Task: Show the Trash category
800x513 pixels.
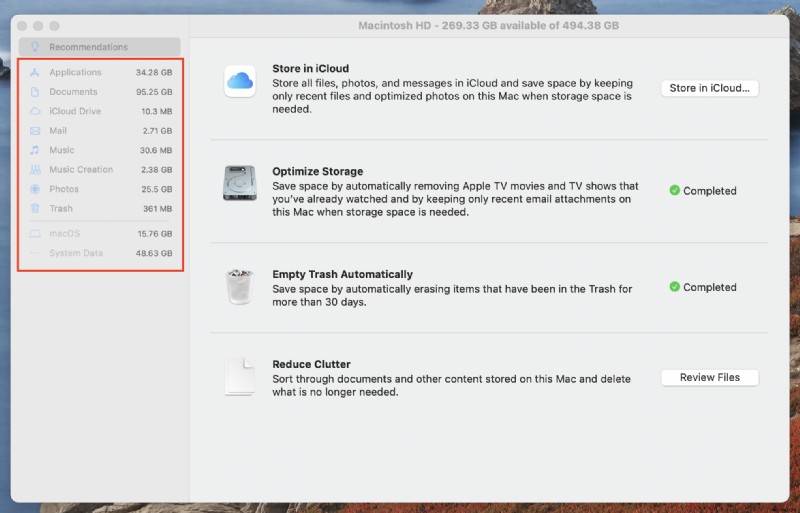Action: [x=101, y=208]
